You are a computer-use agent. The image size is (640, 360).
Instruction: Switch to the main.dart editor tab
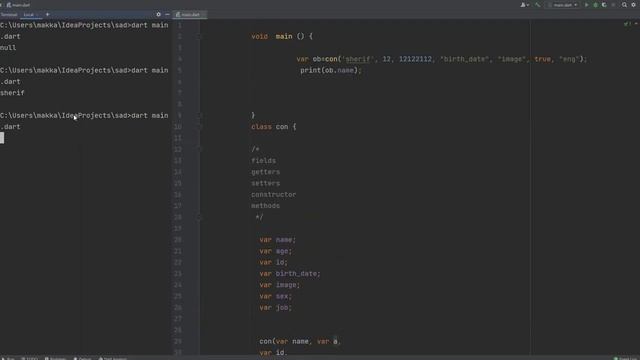click(189, 15)
